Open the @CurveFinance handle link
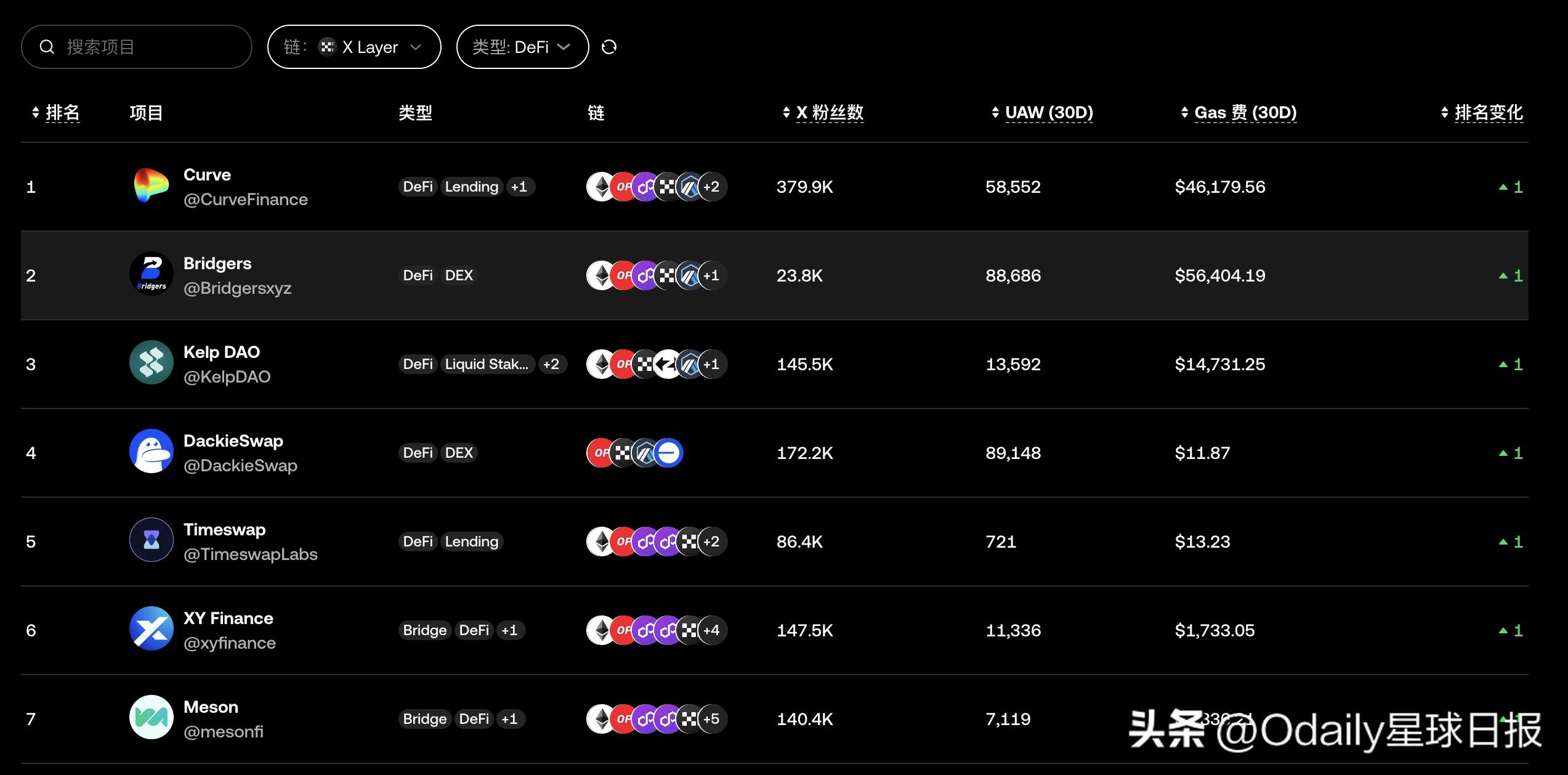The width and height of the screenshot is (1568, 775). point(246,200)
